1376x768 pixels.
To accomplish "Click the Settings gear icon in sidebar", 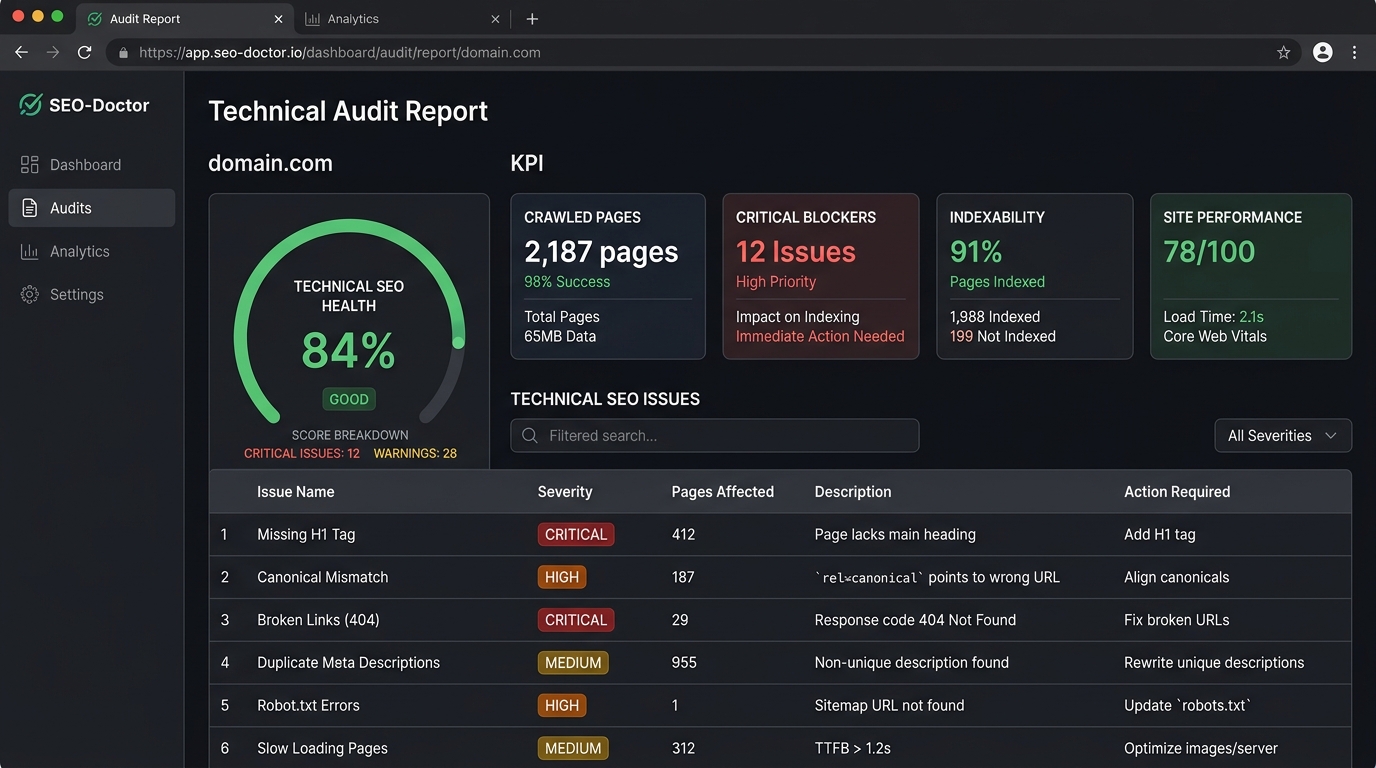I will pyautogui.click(x=30, y=294).
